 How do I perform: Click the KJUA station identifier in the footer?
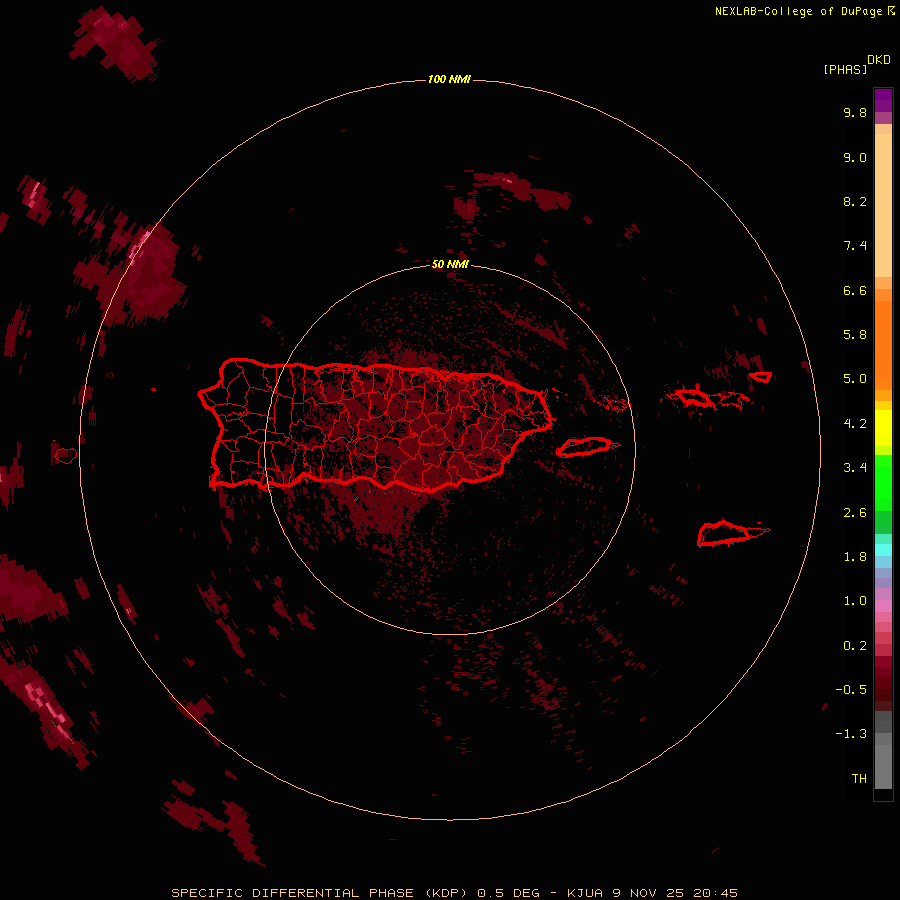[584, 893]
